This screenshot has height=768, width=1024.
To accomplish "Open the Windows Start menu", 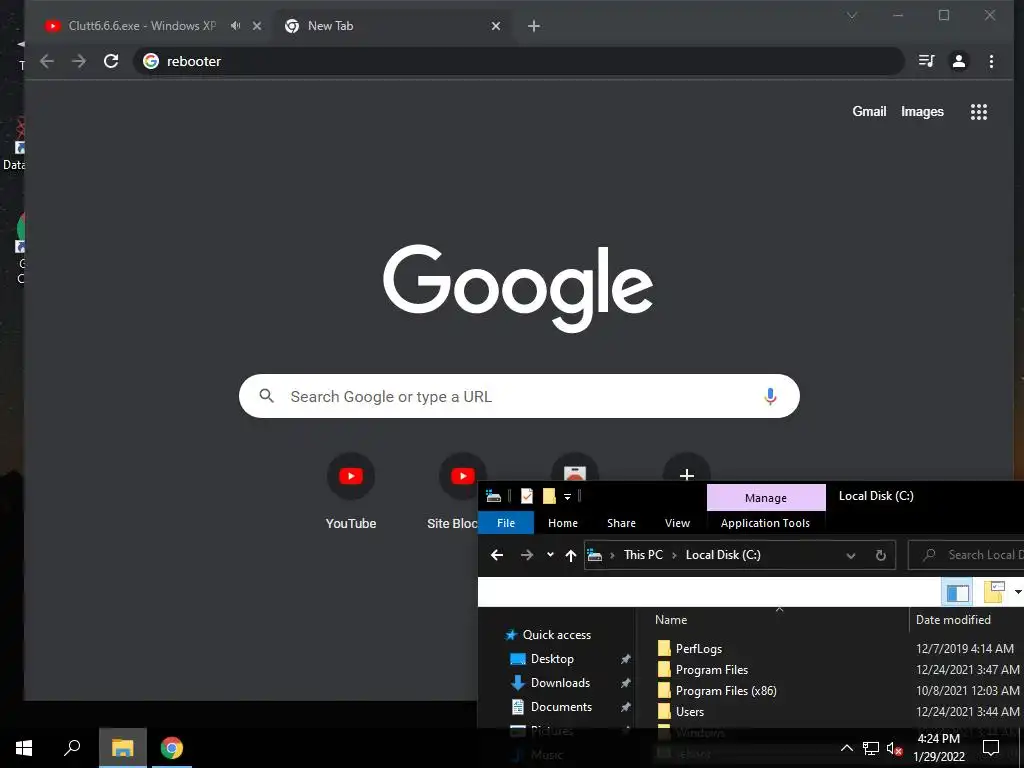I will 24,748.
